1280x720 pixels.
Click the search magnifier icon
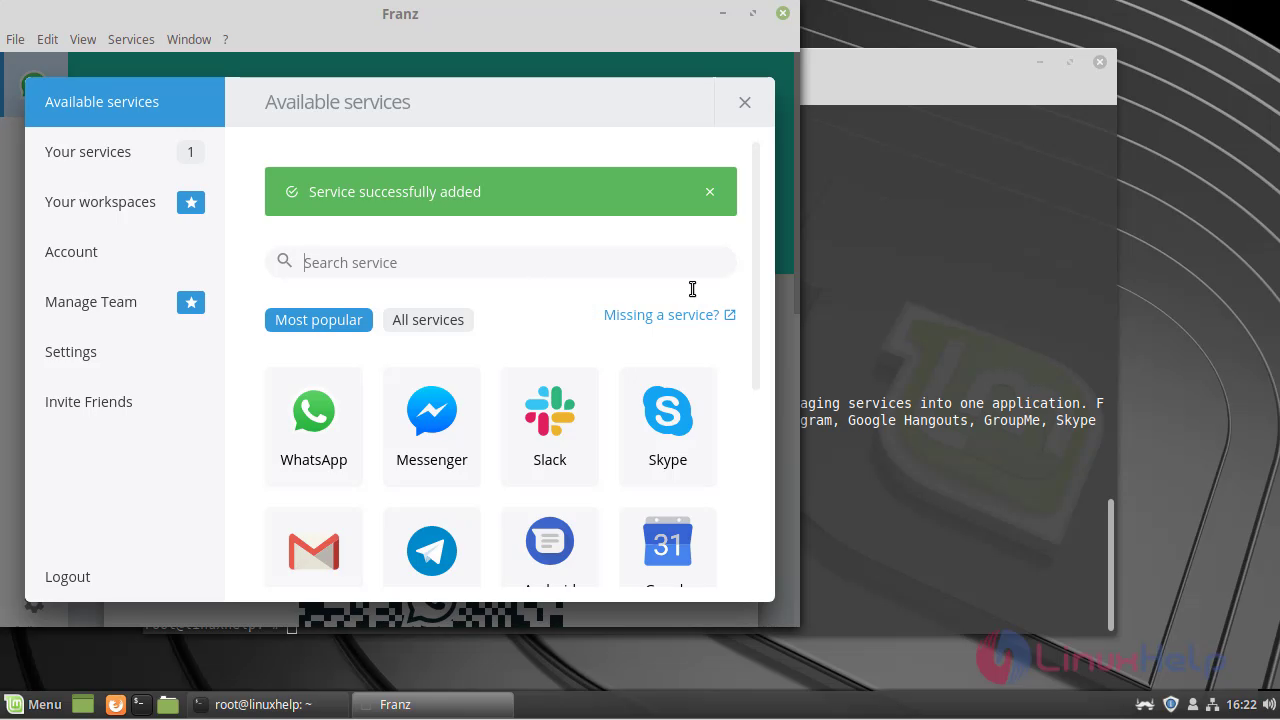pos(285,261)
